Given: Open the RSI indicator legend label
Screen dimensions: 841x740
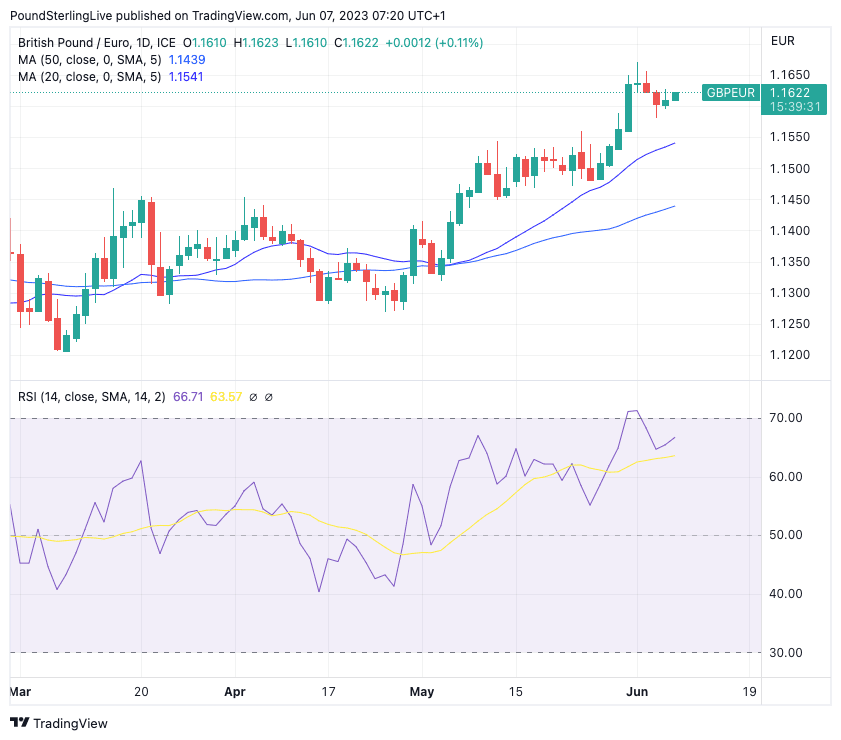Looking at the screenshot, I should [92, 397].
